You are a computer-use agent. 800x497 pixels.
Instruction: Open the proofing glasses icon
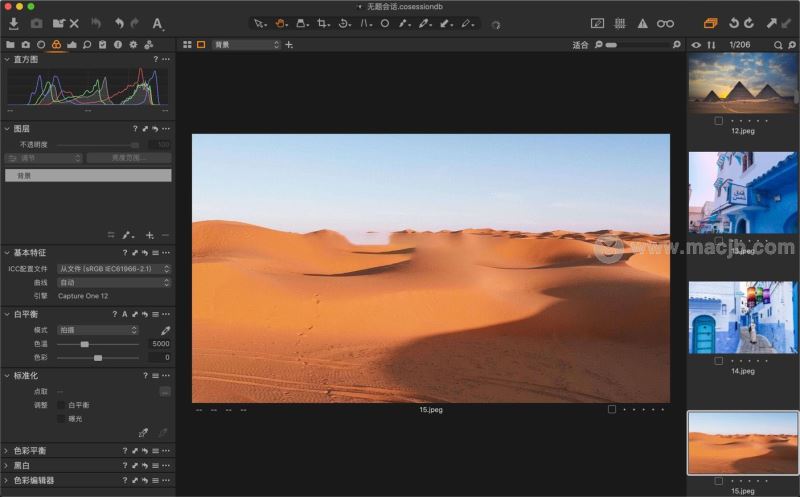[665, 23]
